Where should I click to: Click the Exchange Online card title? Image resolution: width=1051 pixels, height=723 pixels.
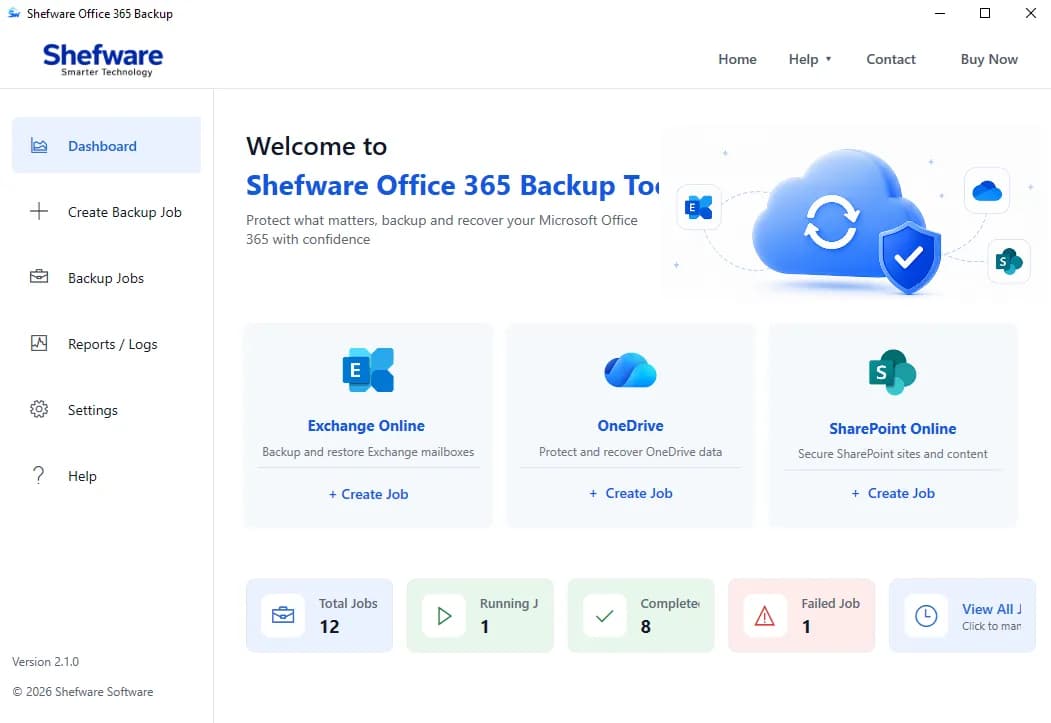click(x=366, y=425)
